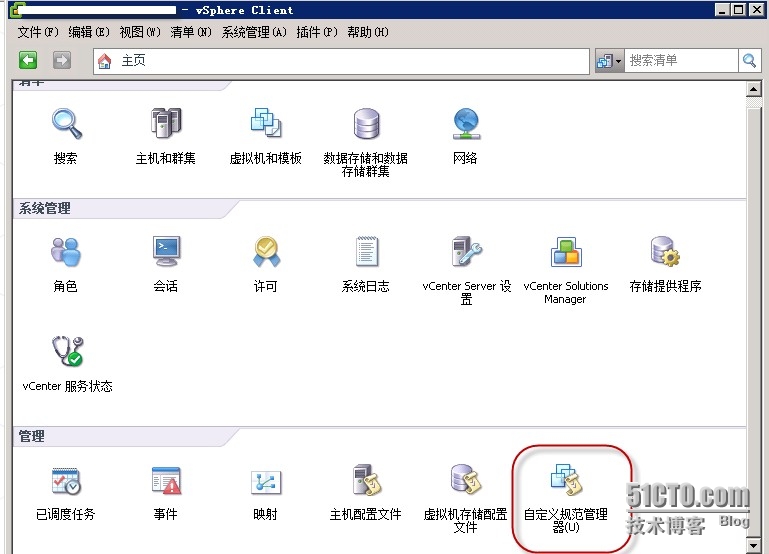Click the search magnifier button

(749, 61)
